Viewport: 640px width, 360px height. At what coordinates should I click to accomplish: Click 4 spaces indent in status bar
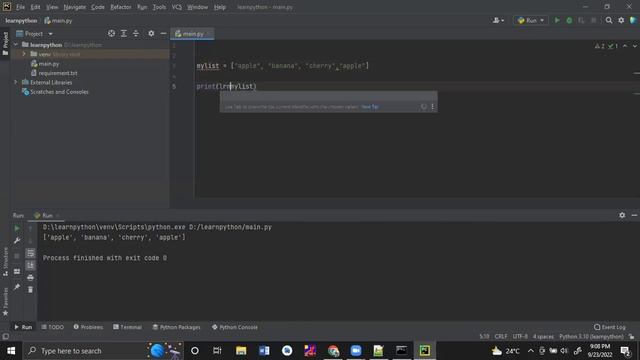[543, 337]
